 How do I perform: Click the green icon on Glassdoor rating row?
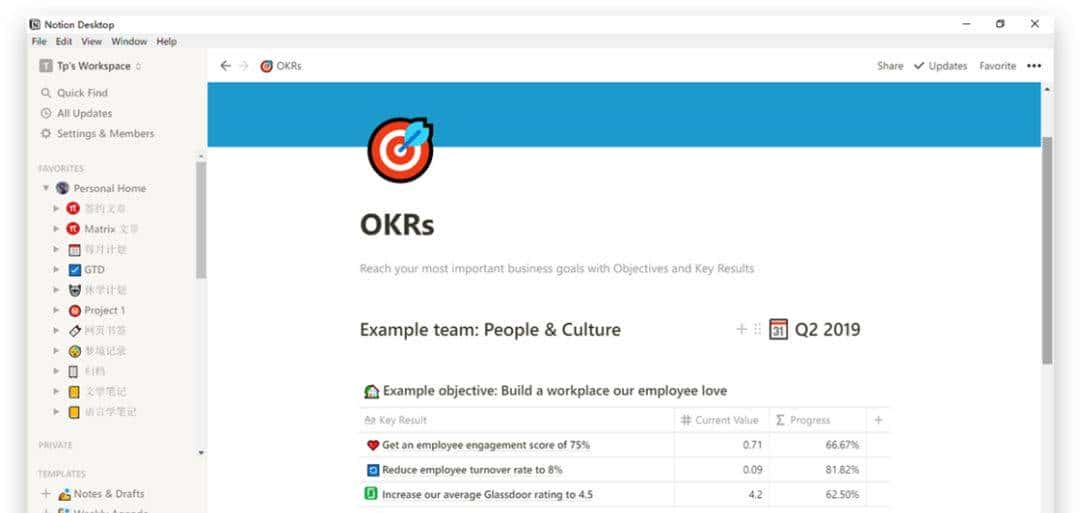pos(371,494)
